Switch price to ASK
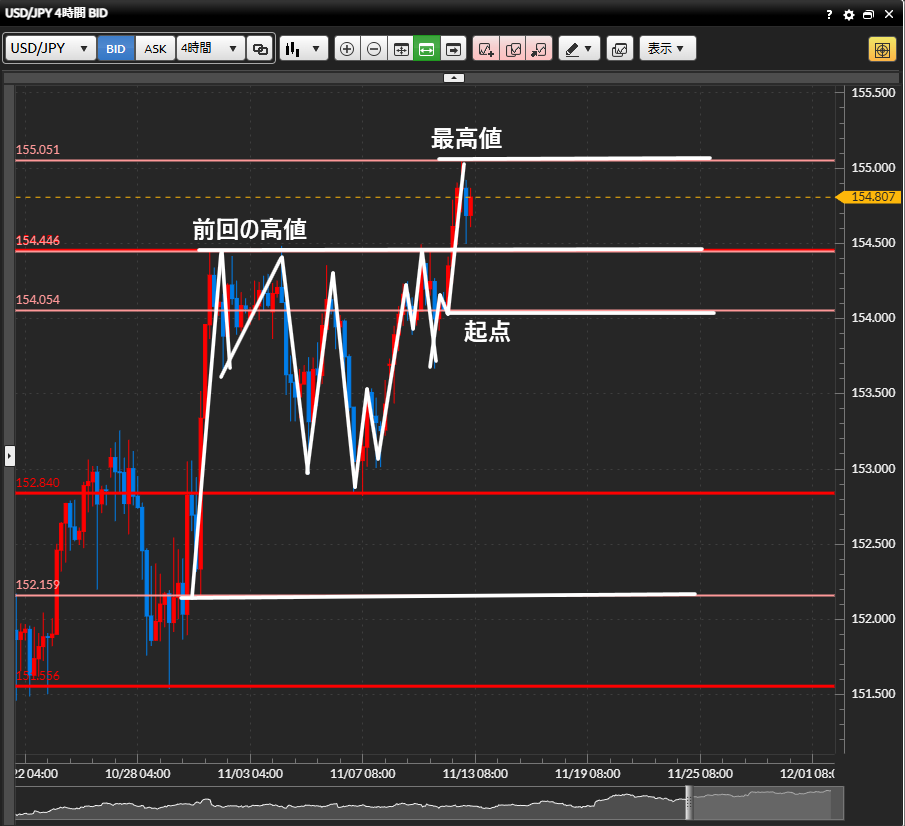 tap(155, 49)
